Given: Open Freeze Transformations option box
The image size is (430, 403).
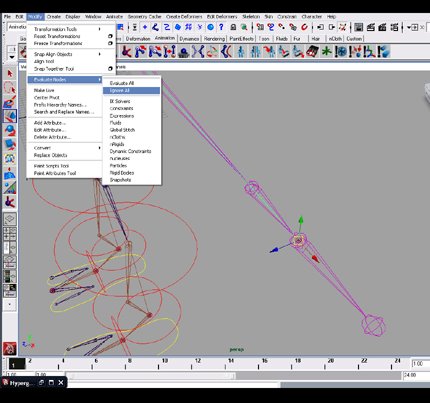Looking at the screenshot, I should (110, 43).
